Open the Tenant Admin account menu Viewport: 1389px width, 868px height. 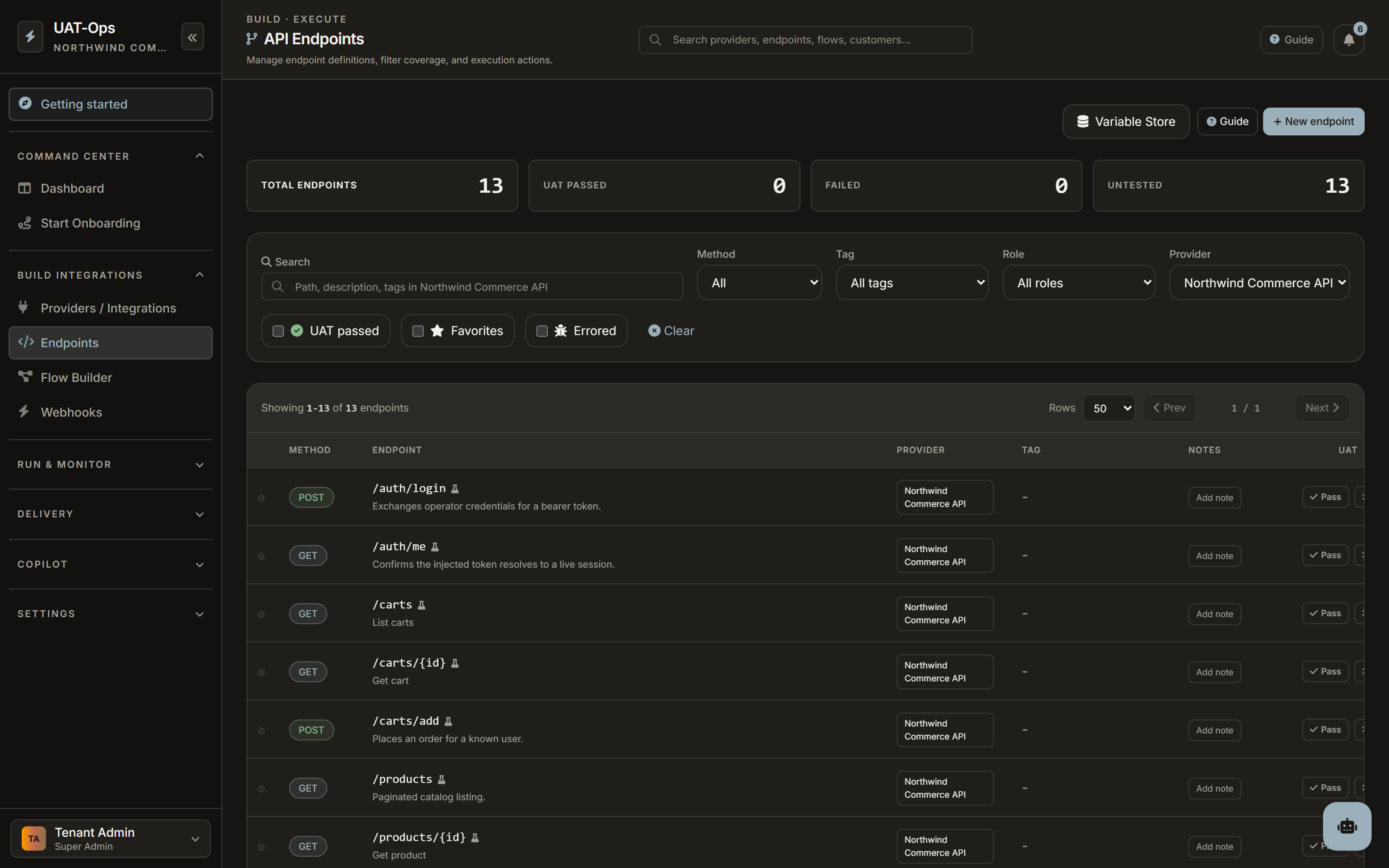tap(110, 839)
